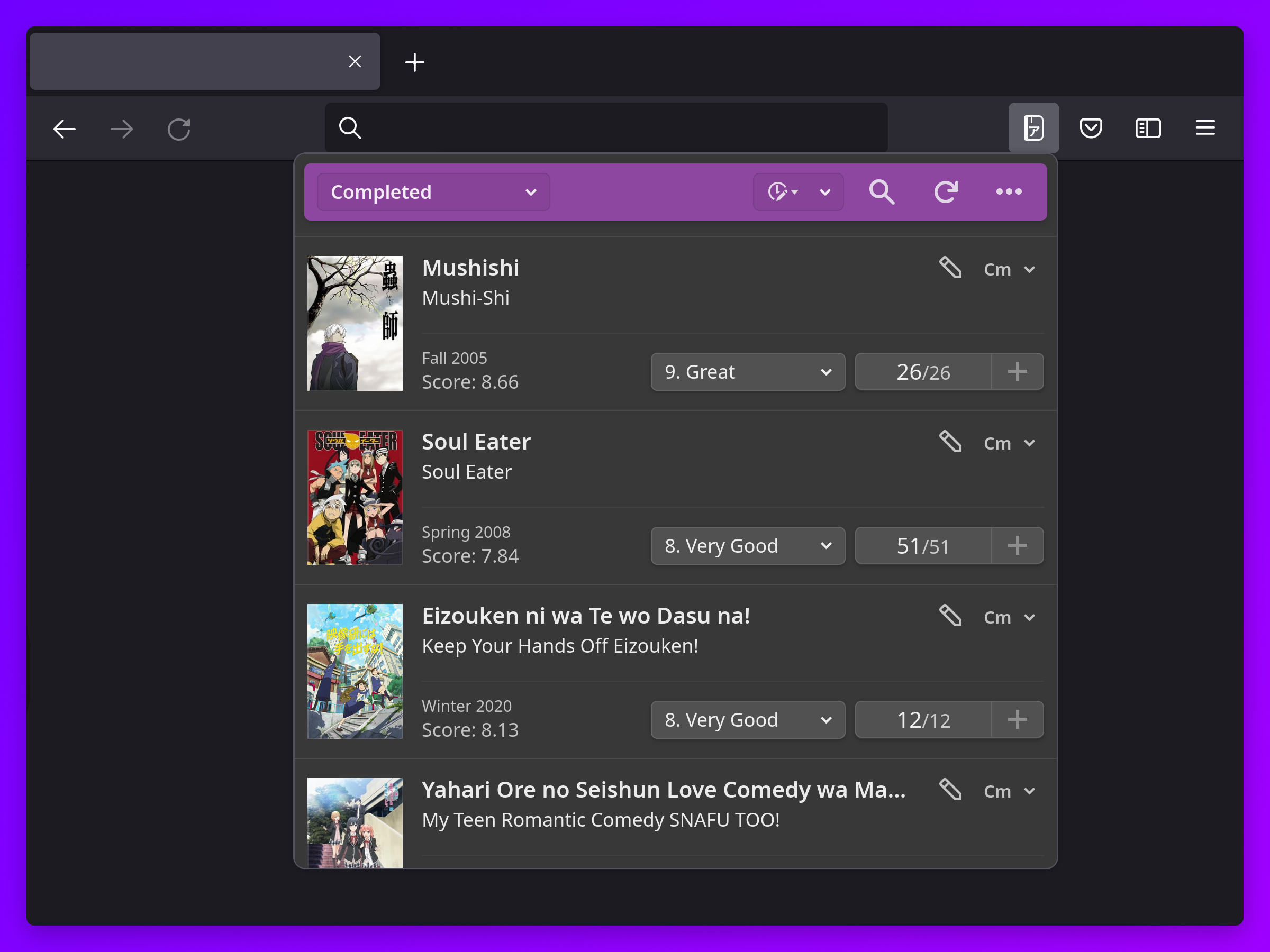Open Eizouken rating dropdown 8. Very Good
Screen dimensions: 1270x952
[748, 720]
